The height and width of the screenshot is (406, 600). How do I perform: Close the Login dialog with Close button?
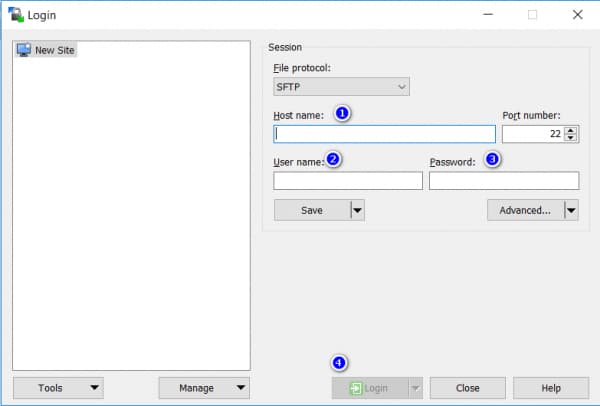[468, 388]
